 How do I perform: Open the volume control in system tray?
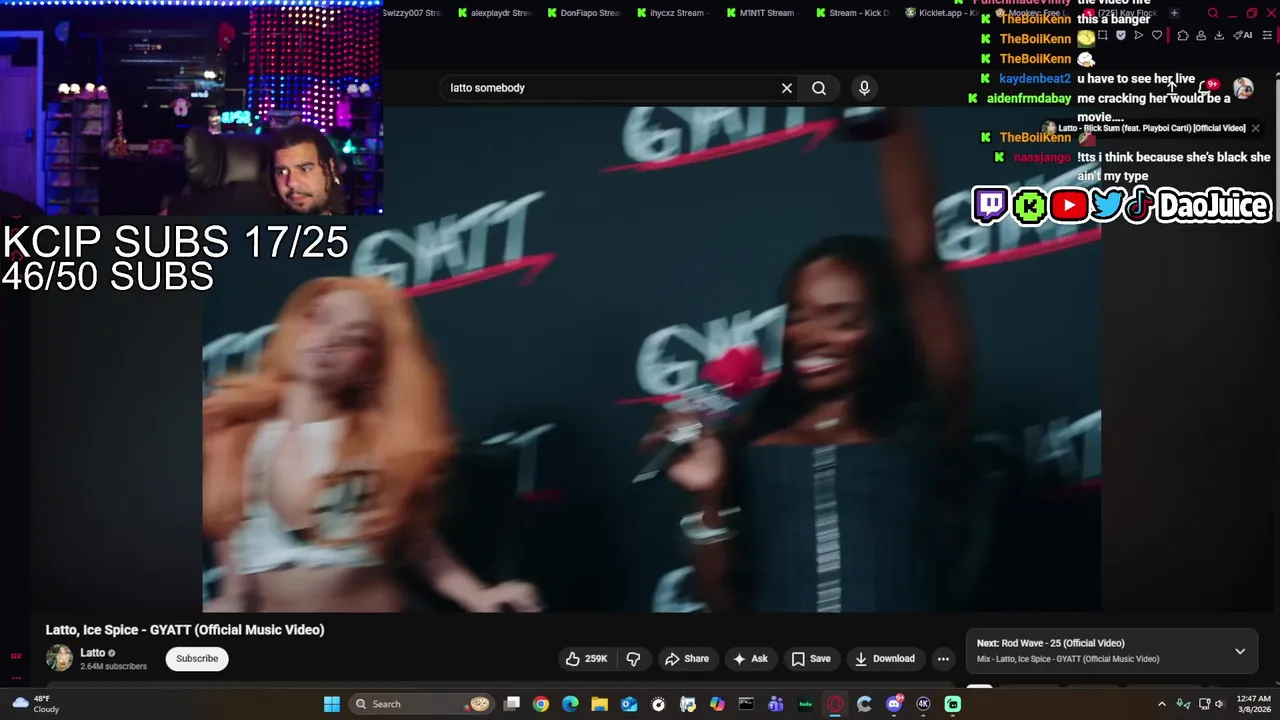1219,704
